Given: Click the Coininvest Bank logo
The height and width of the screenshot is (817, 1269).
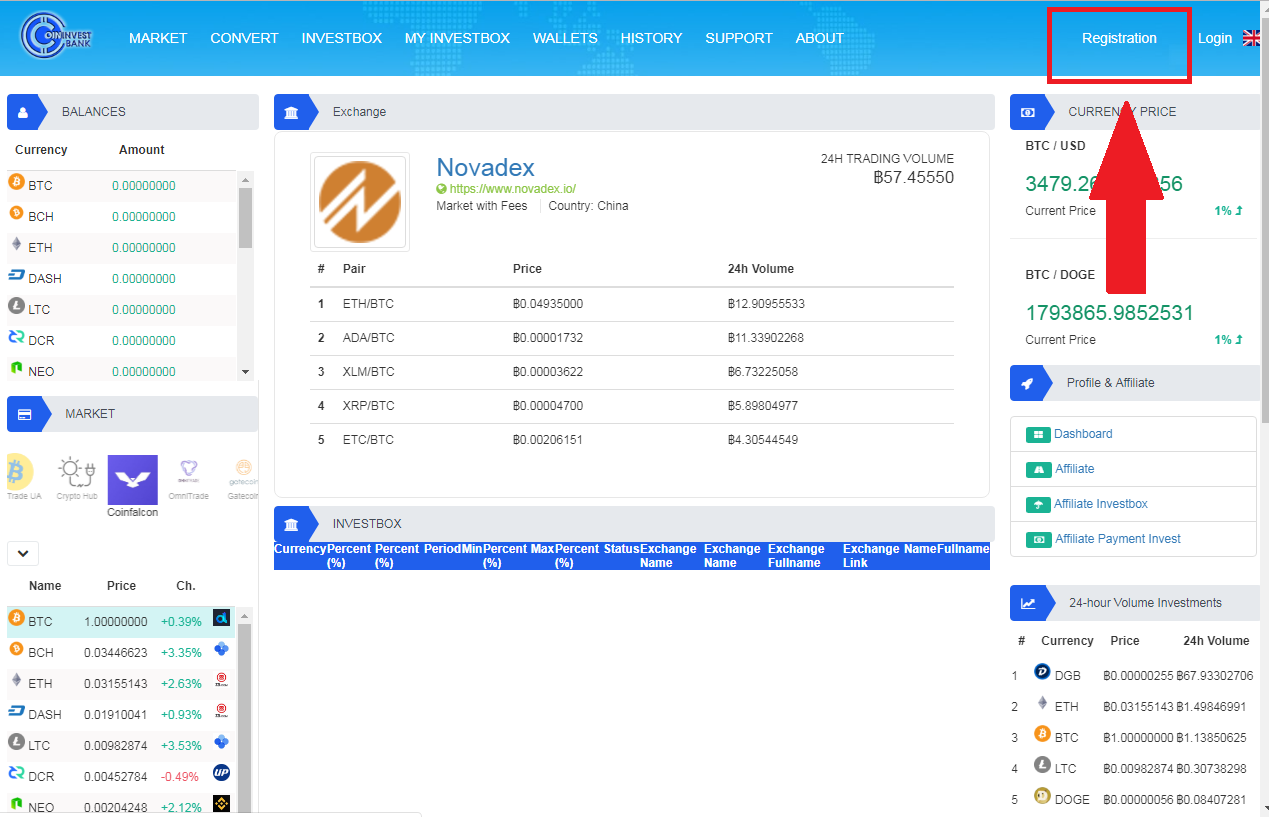Looking at the screenshot, I should (x=56, y=36).
